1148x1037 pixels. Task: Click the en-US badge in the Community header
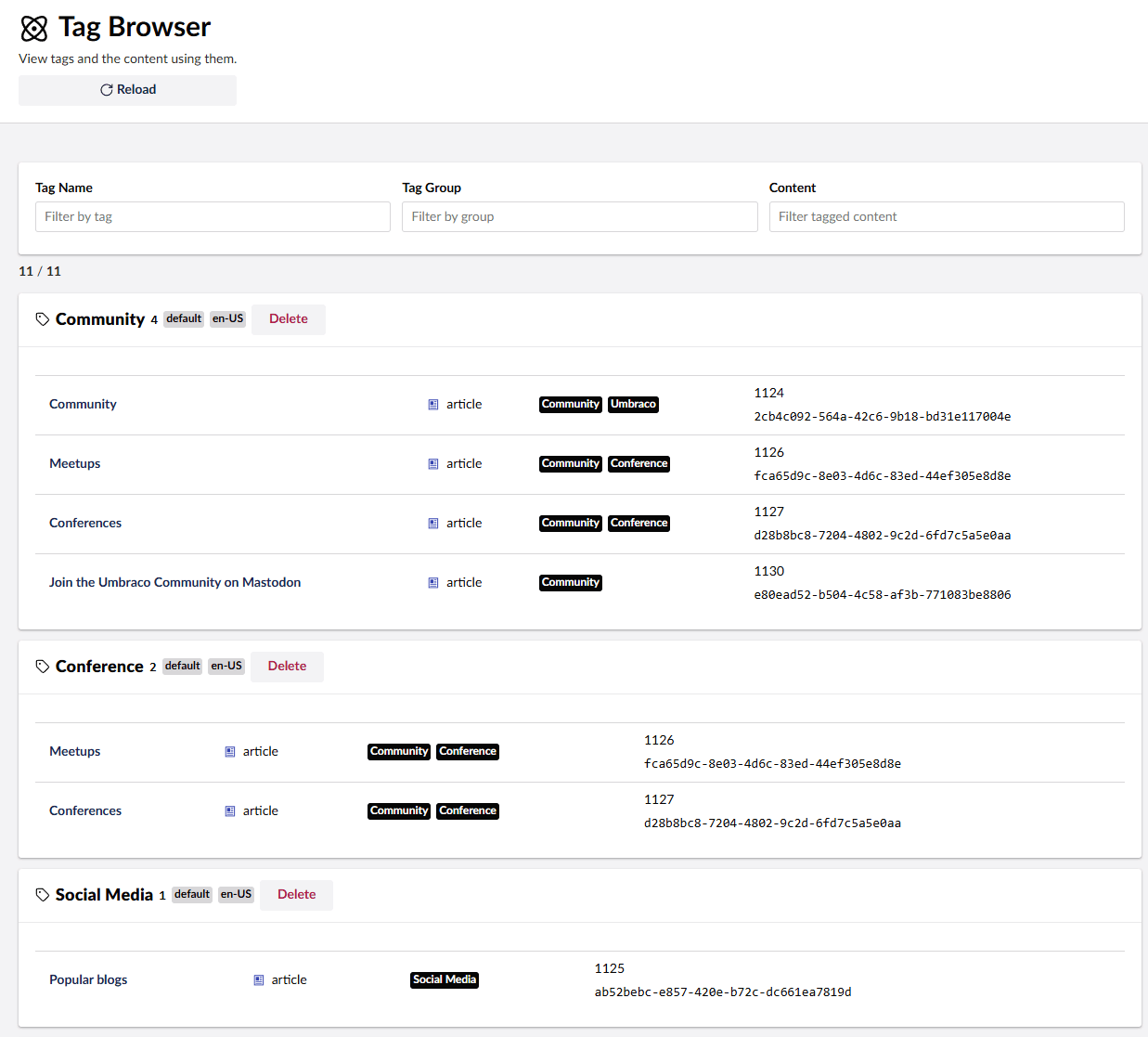(228, 319)
